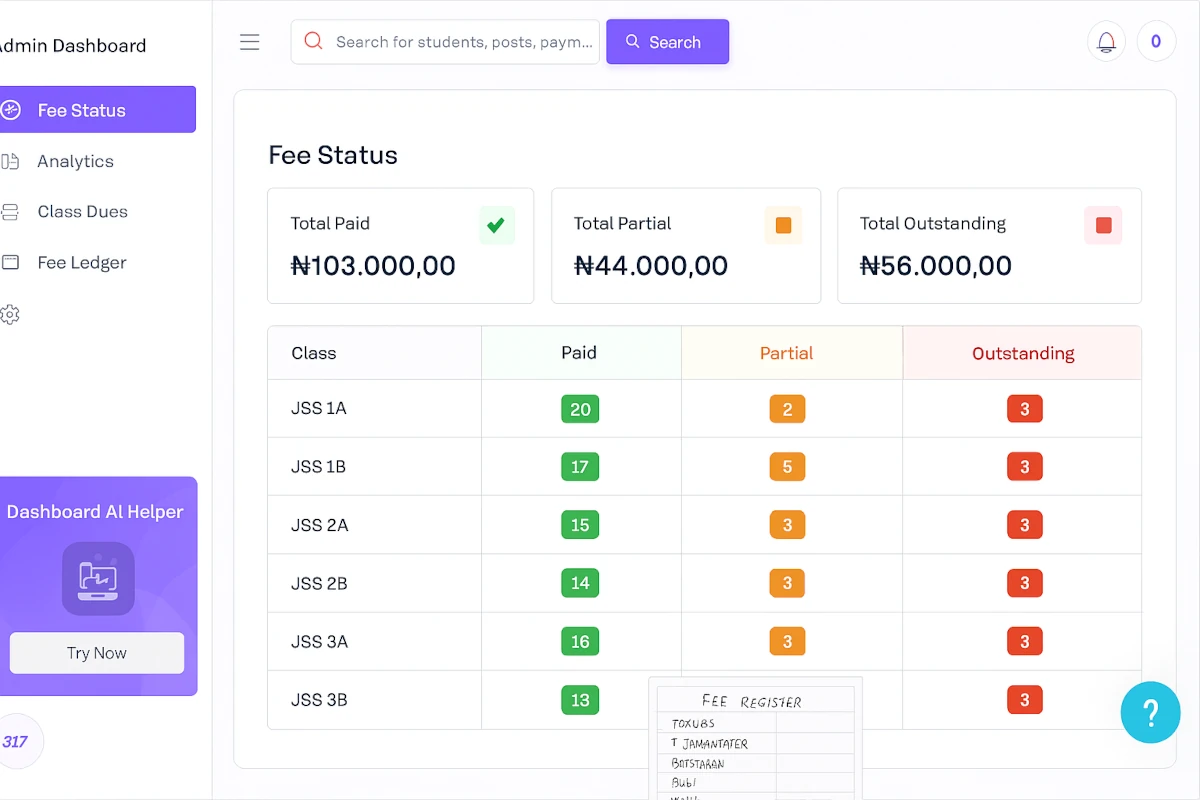Click the Analytics sidebar icon
The width and height of the screenshot is (1200, 800).
coord(11,161)
